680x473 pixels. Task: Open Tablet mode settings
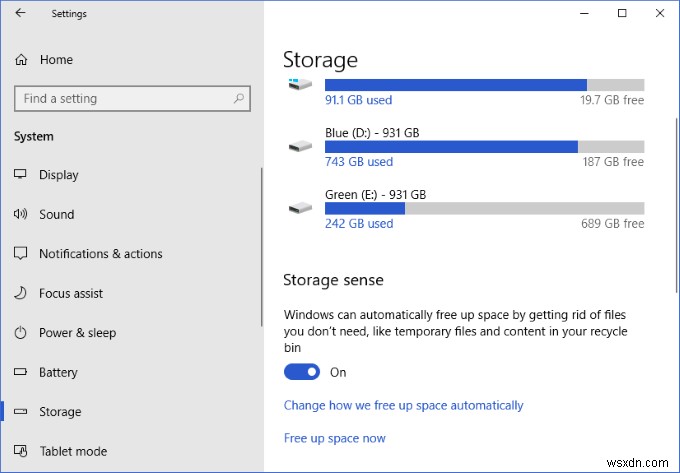click(x=73, y=451)
